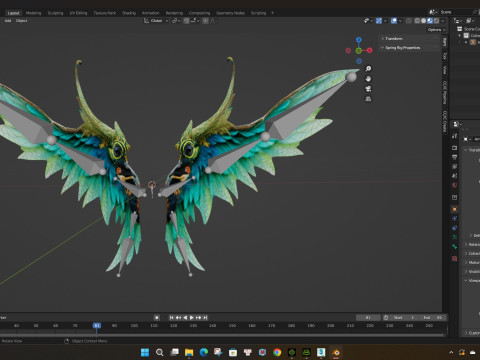Click the current frame number field
This screenshot has height=360, width=480.
tap(368, 317)
